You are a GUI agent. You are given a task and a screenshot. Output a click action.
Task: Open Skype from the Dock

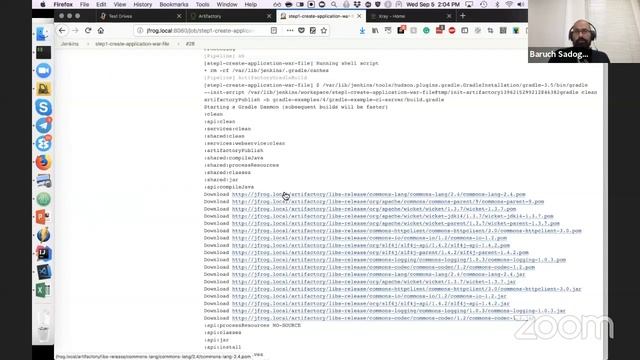point(43,107)
